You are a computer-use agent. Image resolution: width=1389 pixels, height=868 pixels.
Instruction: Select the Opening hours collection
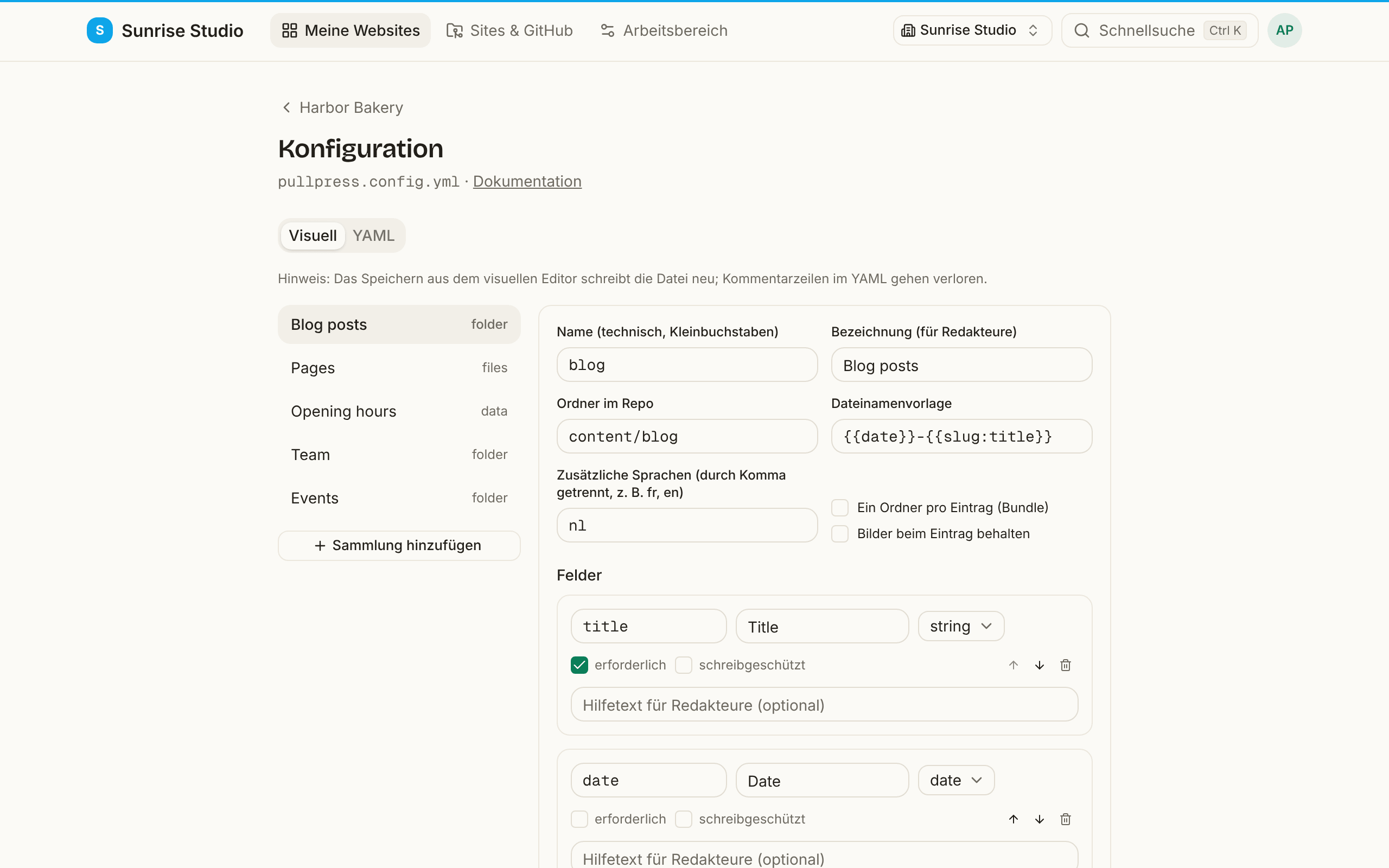coord(399,411)
